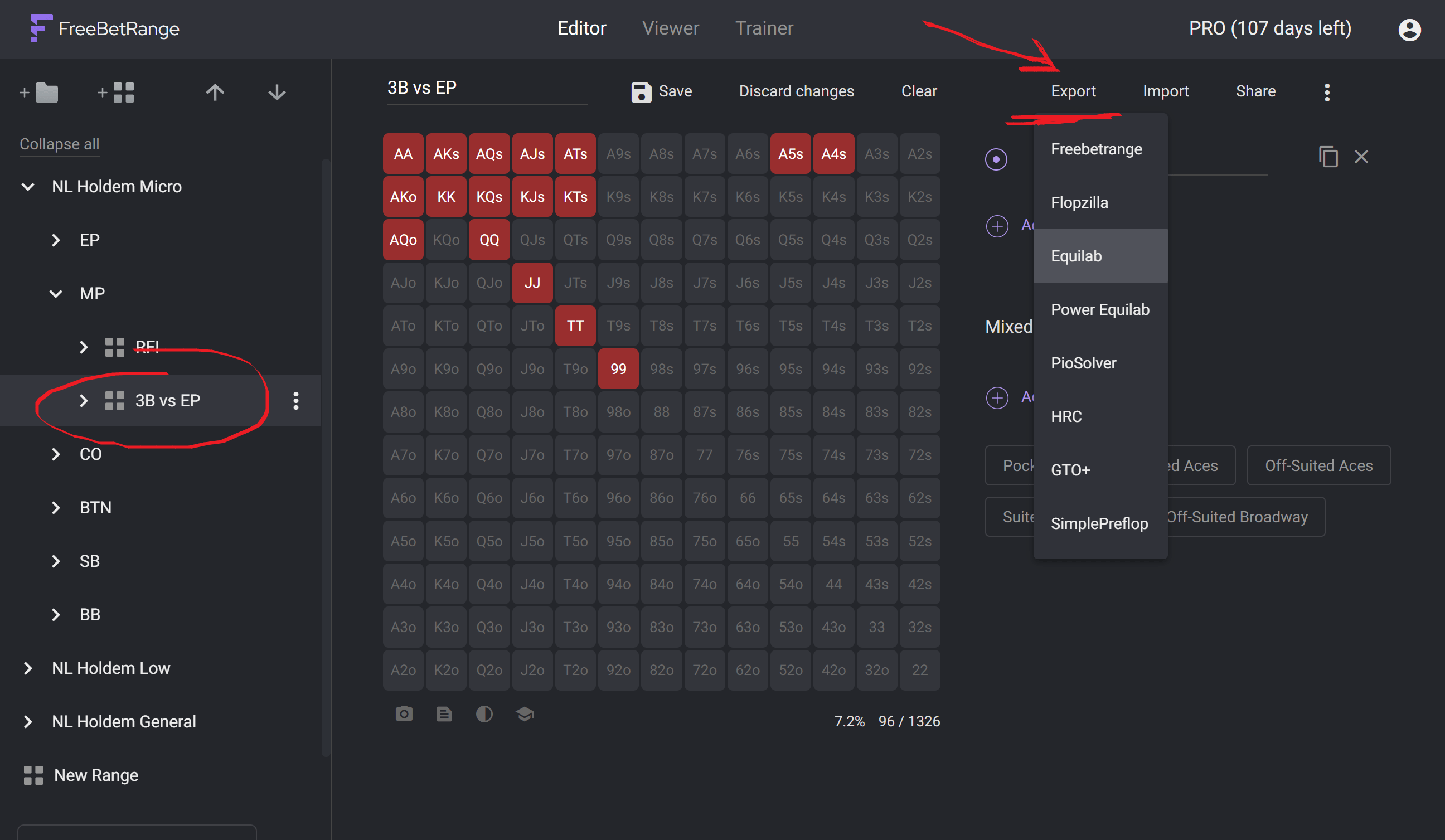Click the Discard changes button

[x=796, y=91]
